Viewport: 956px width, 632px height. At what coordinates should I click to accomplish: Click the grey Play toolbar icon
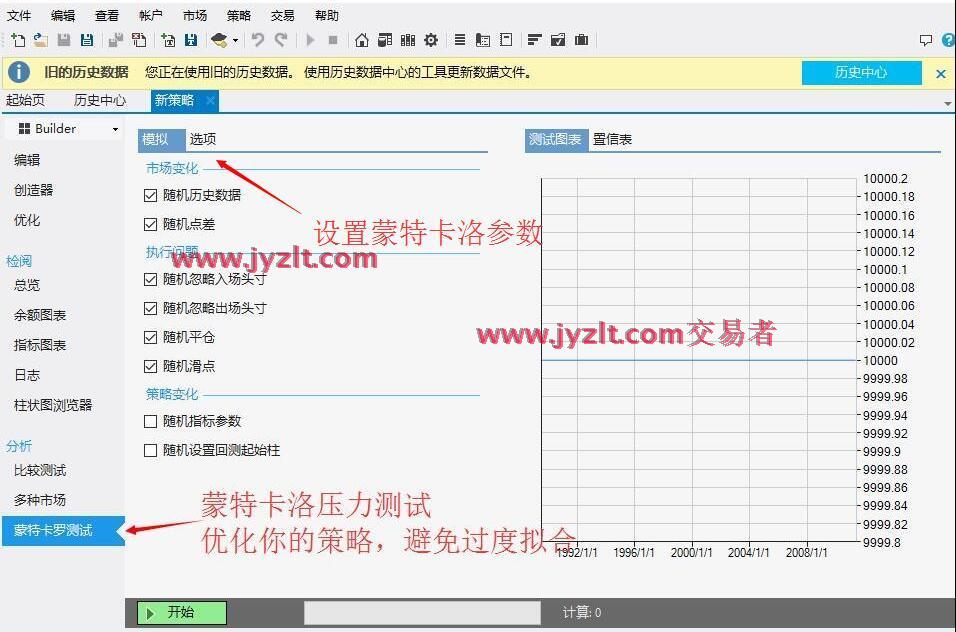pyautogui.click(x=310, y=40)
